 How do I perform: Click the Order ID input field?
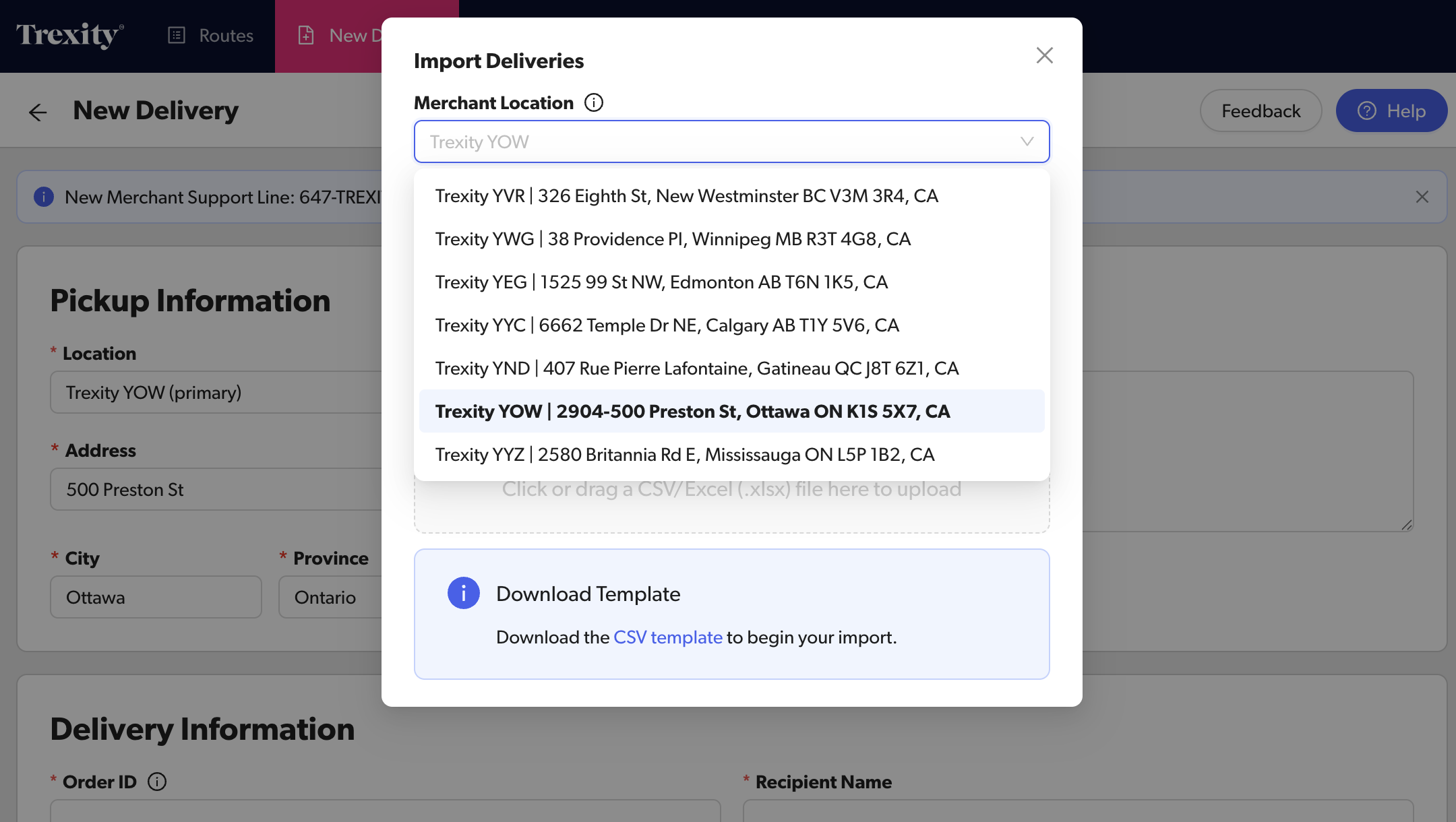(385, 811)
